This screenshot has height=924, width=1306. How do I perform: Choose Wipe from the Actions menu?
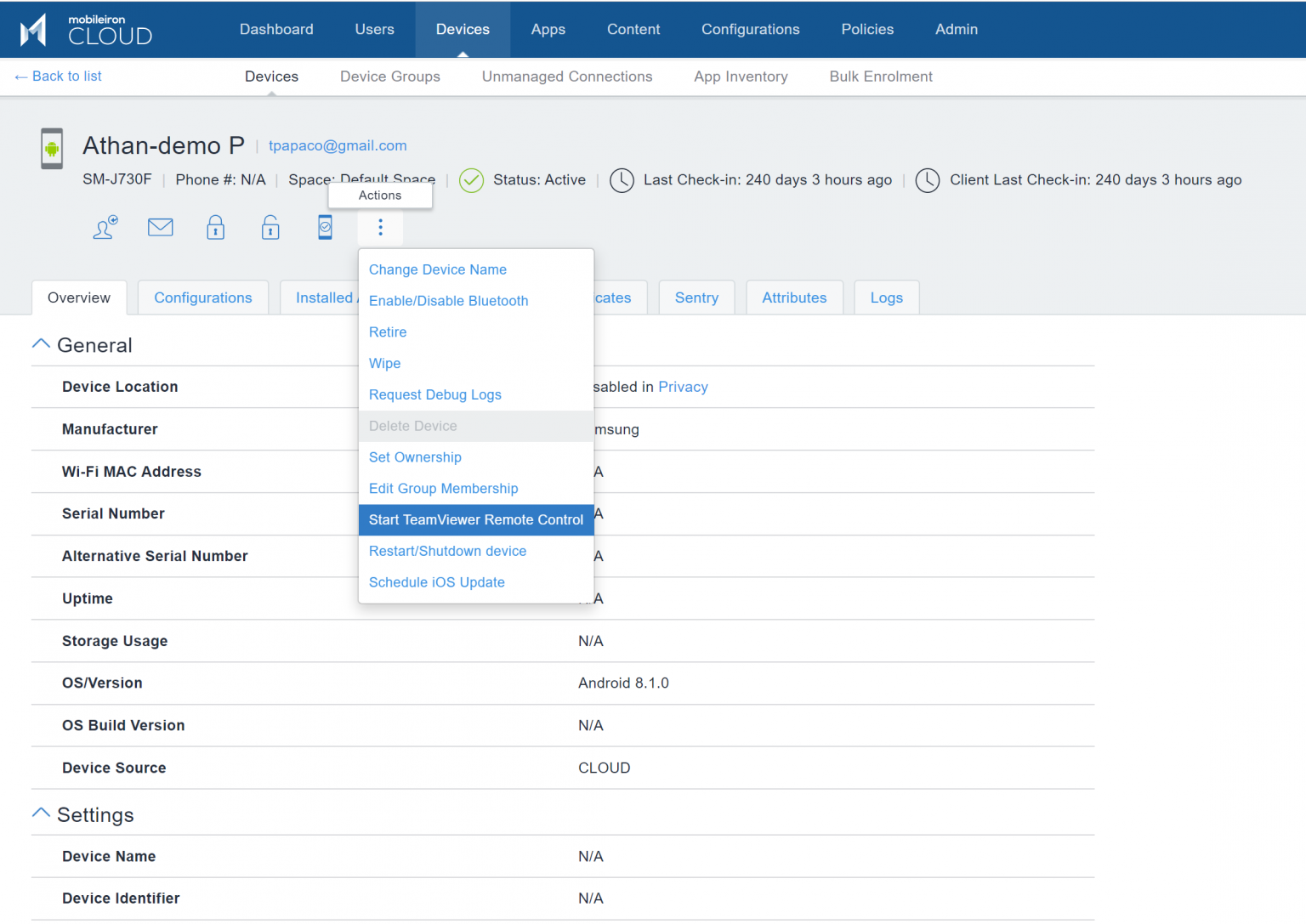pyautogui.click(x=384, y=363)
